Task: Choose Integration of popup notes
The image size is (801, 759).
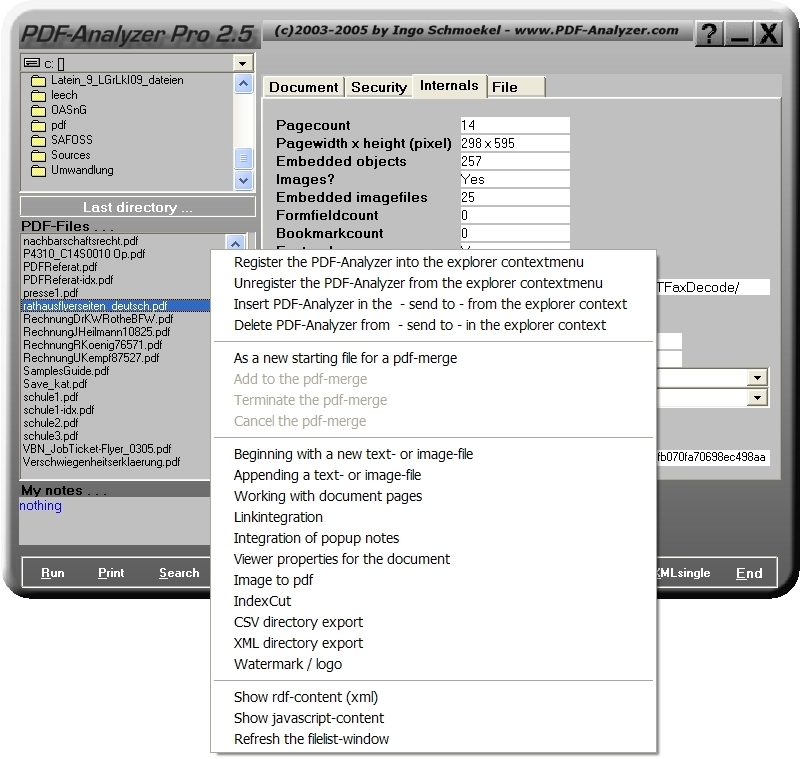Action: pyautogui.click(x=433, y=538)
